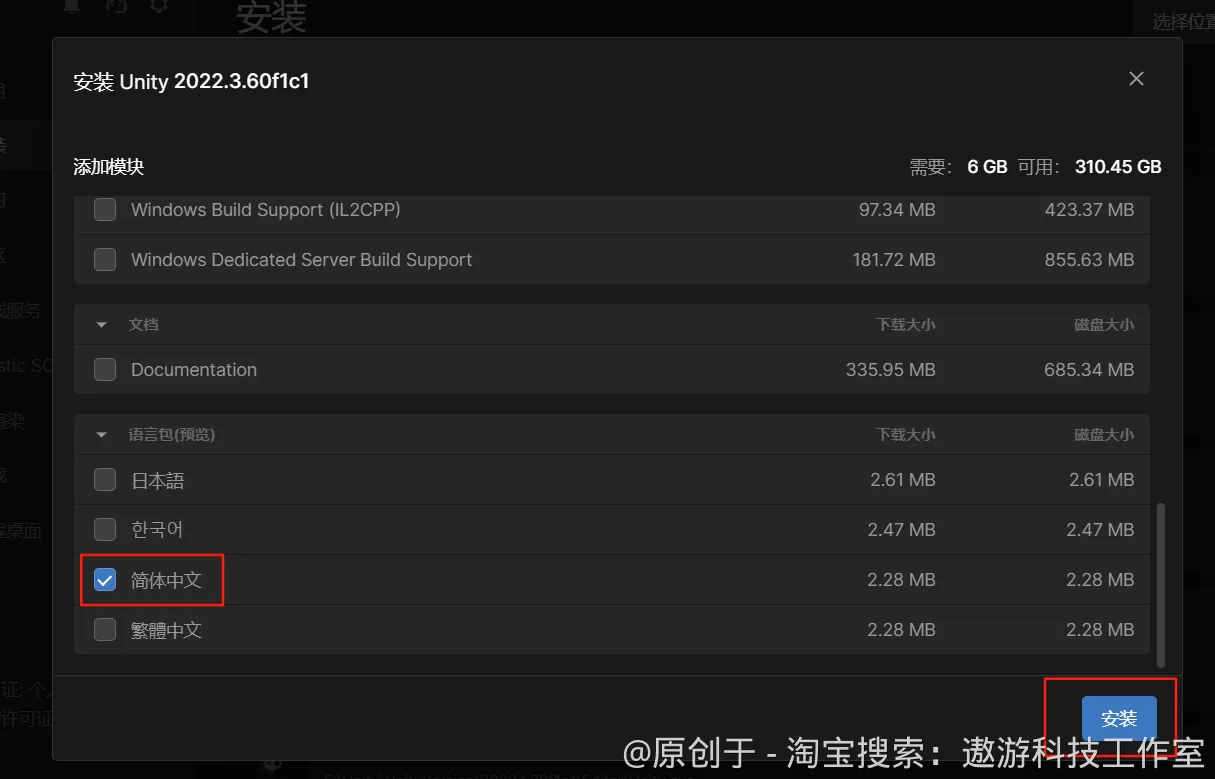Open the notifications bell icon behind dialog
Screen dimensions: 1215x779
click(x=70, y=5)
